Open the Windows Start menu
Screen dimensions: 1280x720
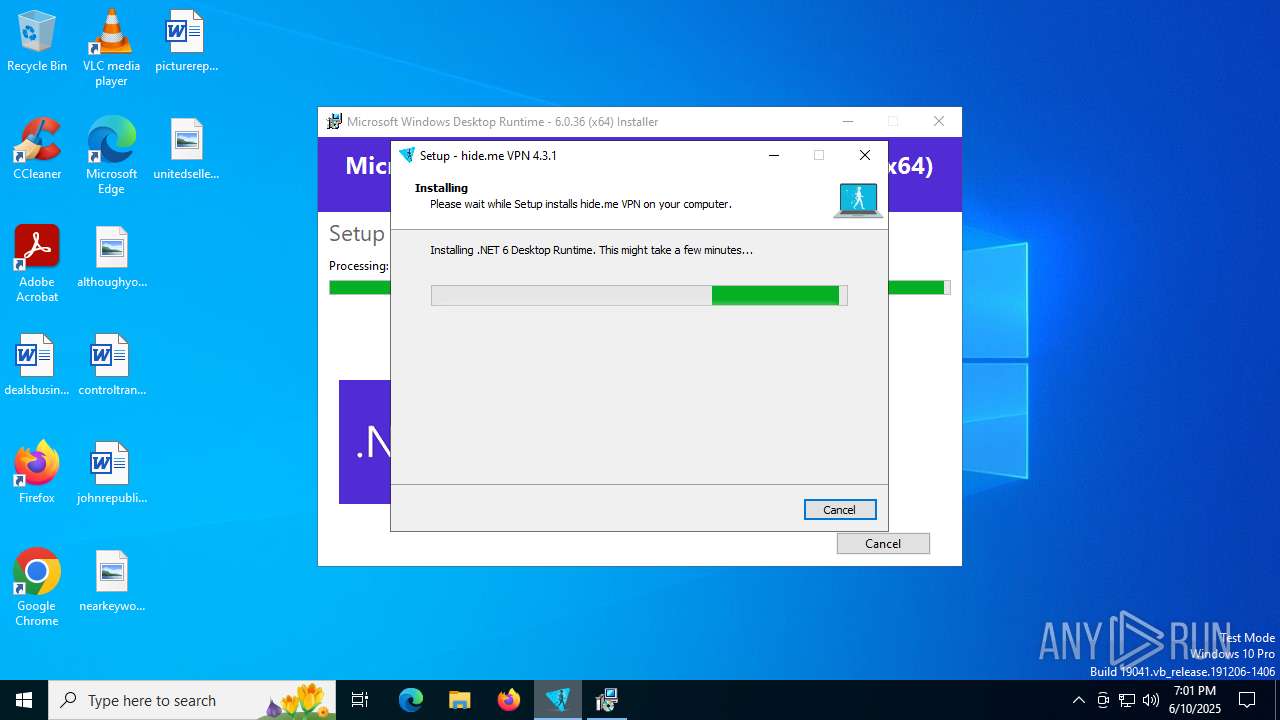[24, 700]
